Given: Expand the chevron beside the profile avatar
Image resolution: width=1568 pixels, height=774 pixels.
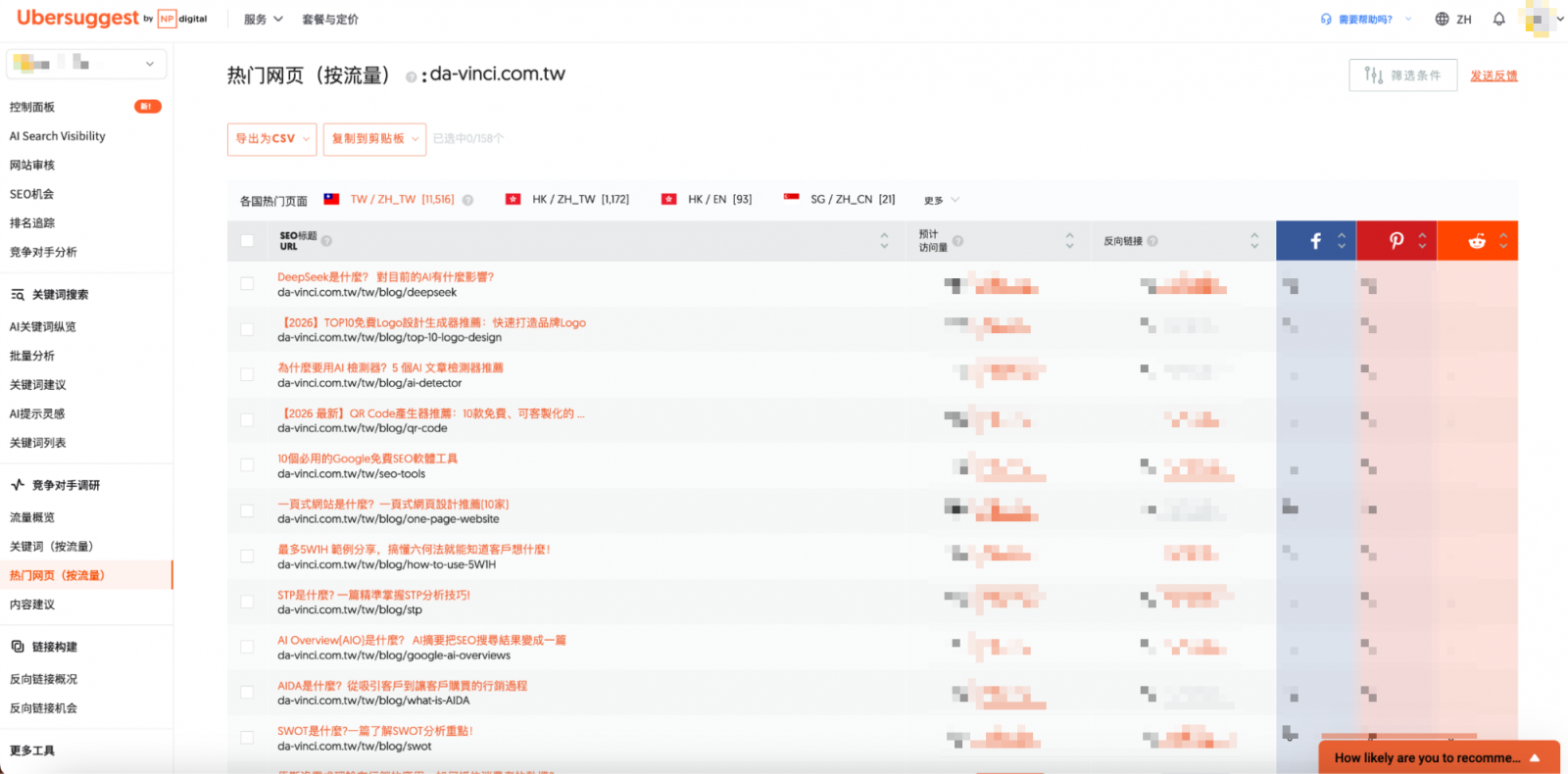Looking at the screenshot, I should point(1560,20).
